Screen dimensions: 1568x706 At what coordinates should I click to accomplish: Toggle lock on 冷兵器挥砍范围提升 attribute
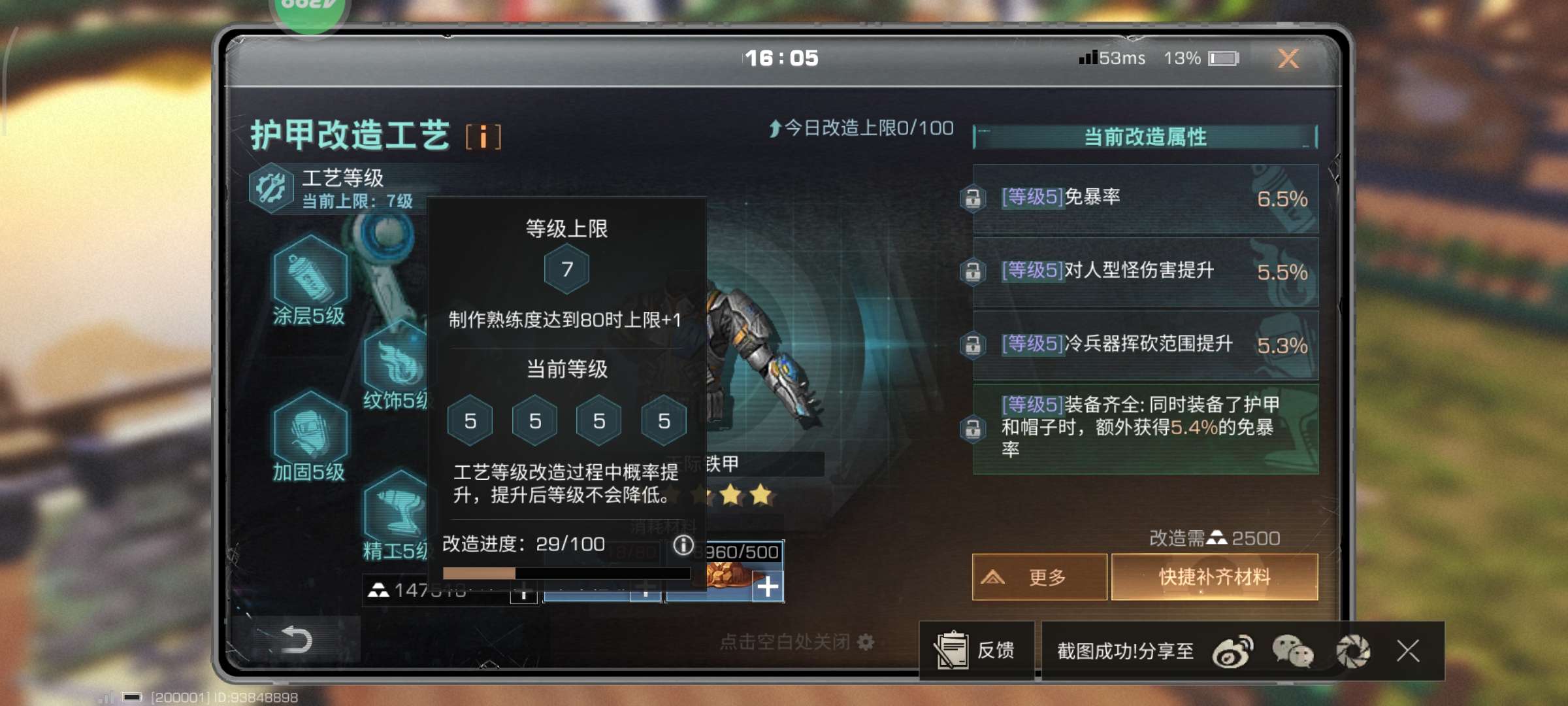[x=973, y=345]
